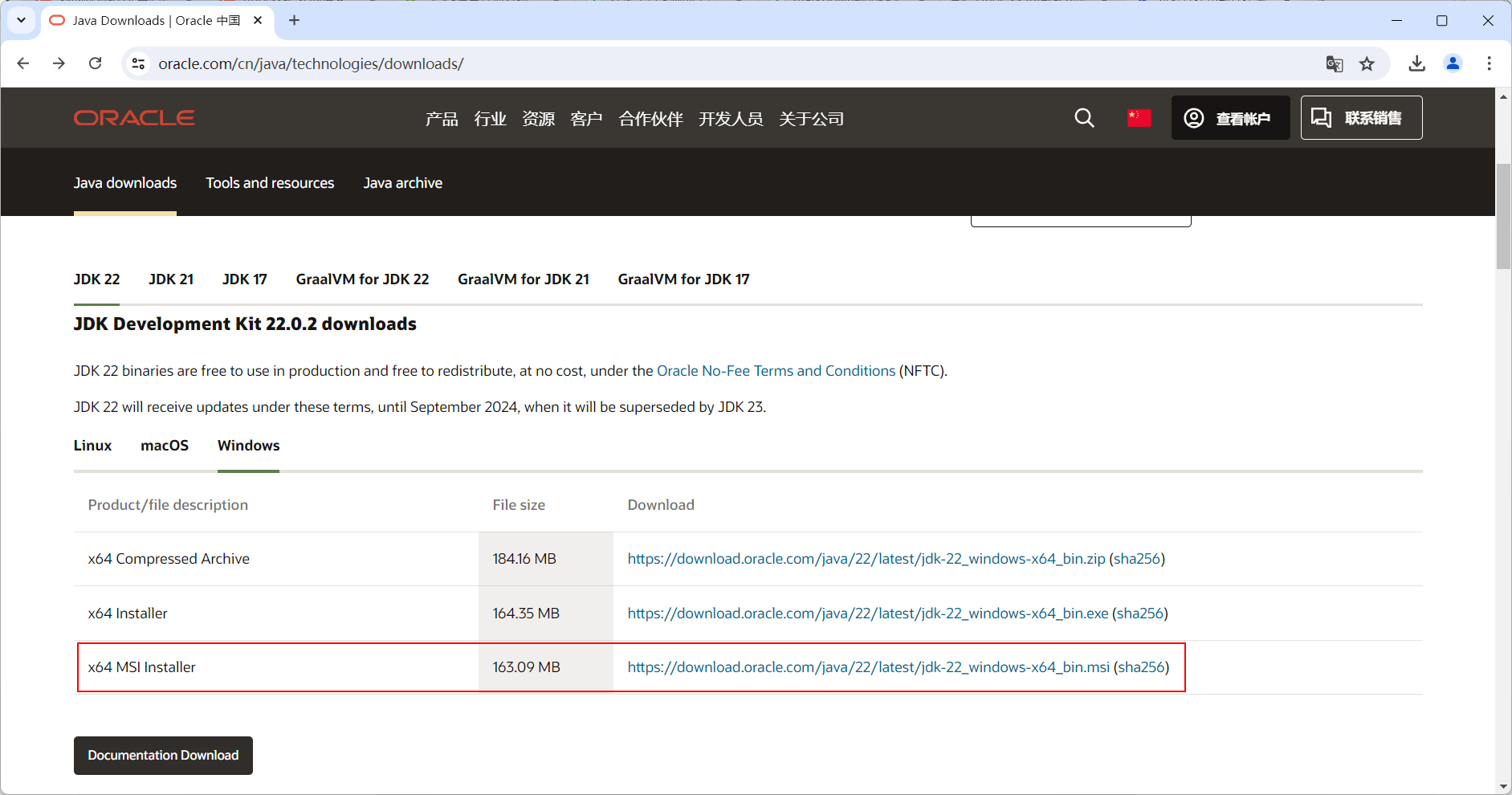Select the Windows OS tab

coord(248,446)
